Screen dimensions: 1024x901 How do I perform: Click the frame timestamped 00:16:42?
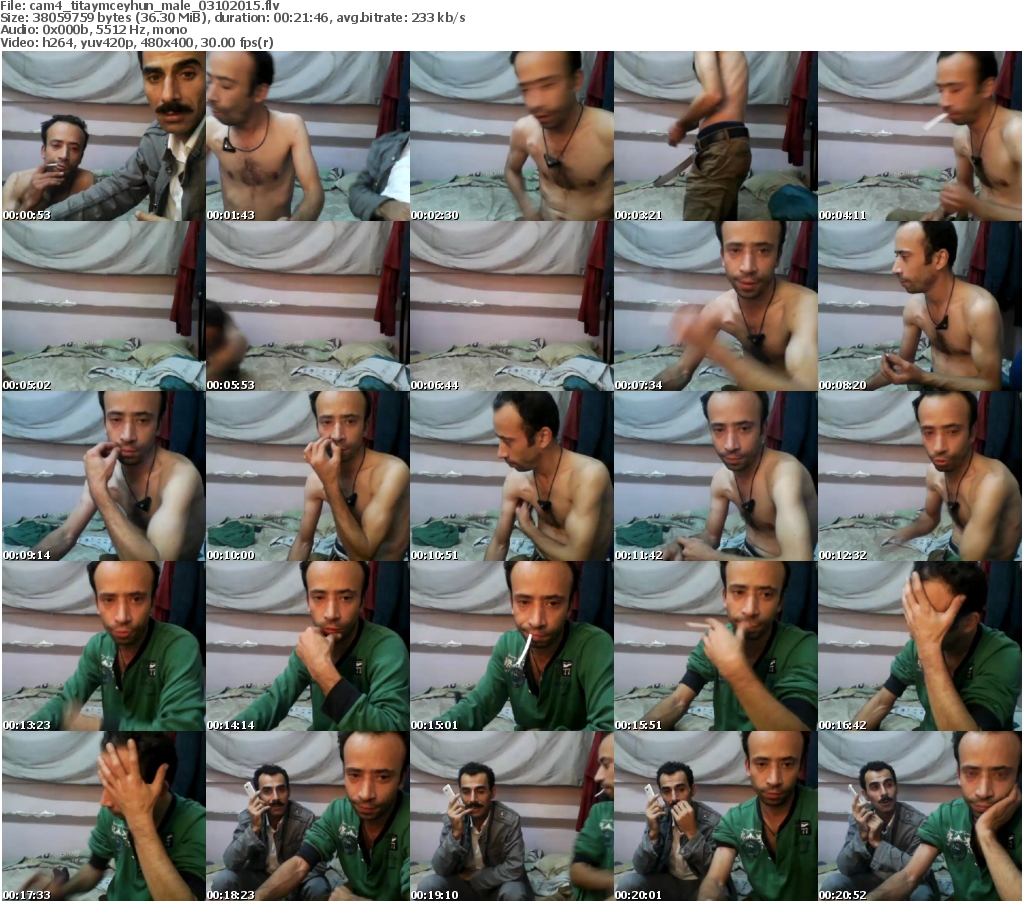[920, 646]
